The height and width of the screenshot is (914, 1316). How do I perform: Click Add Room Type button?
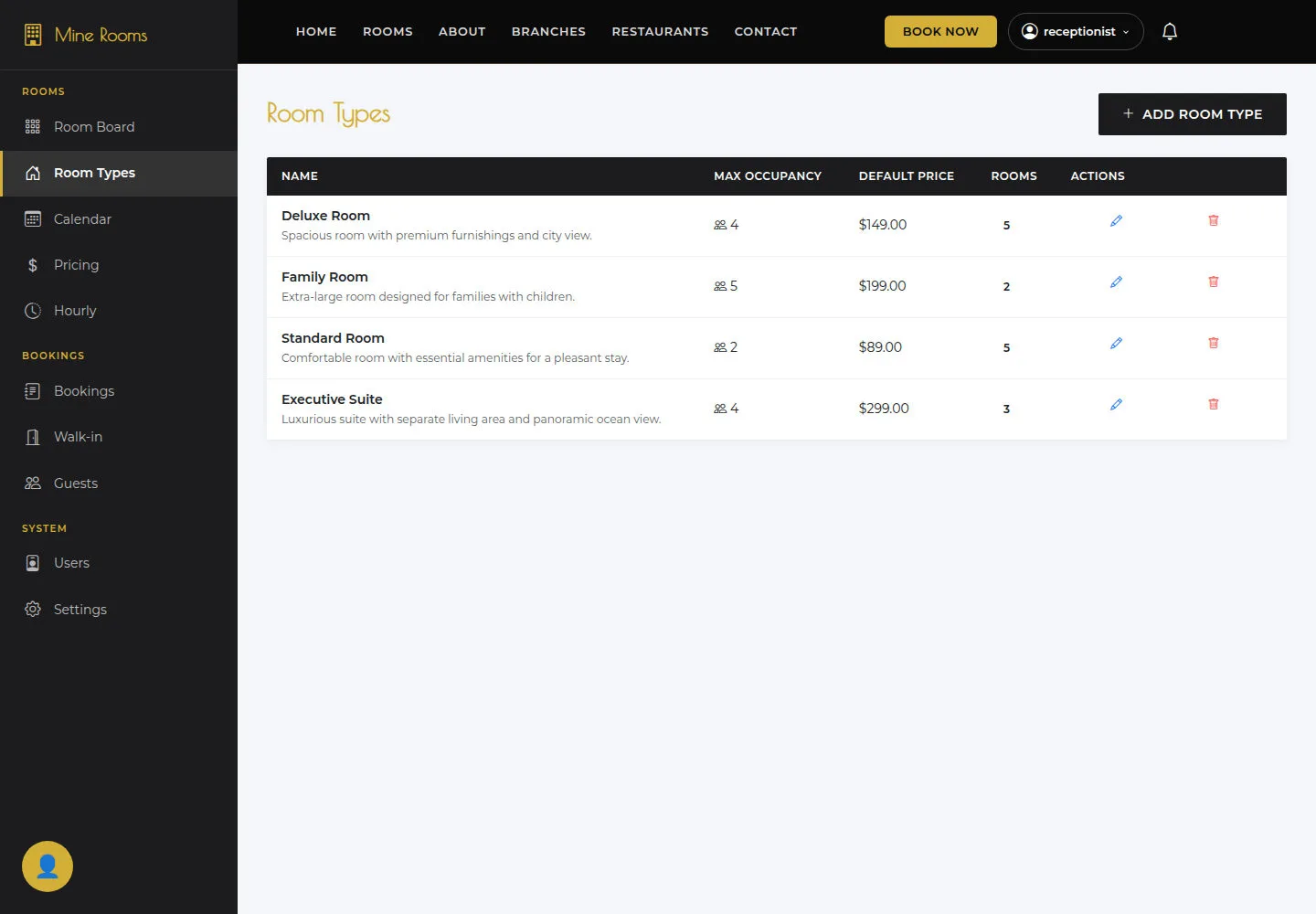(1193, 114)
